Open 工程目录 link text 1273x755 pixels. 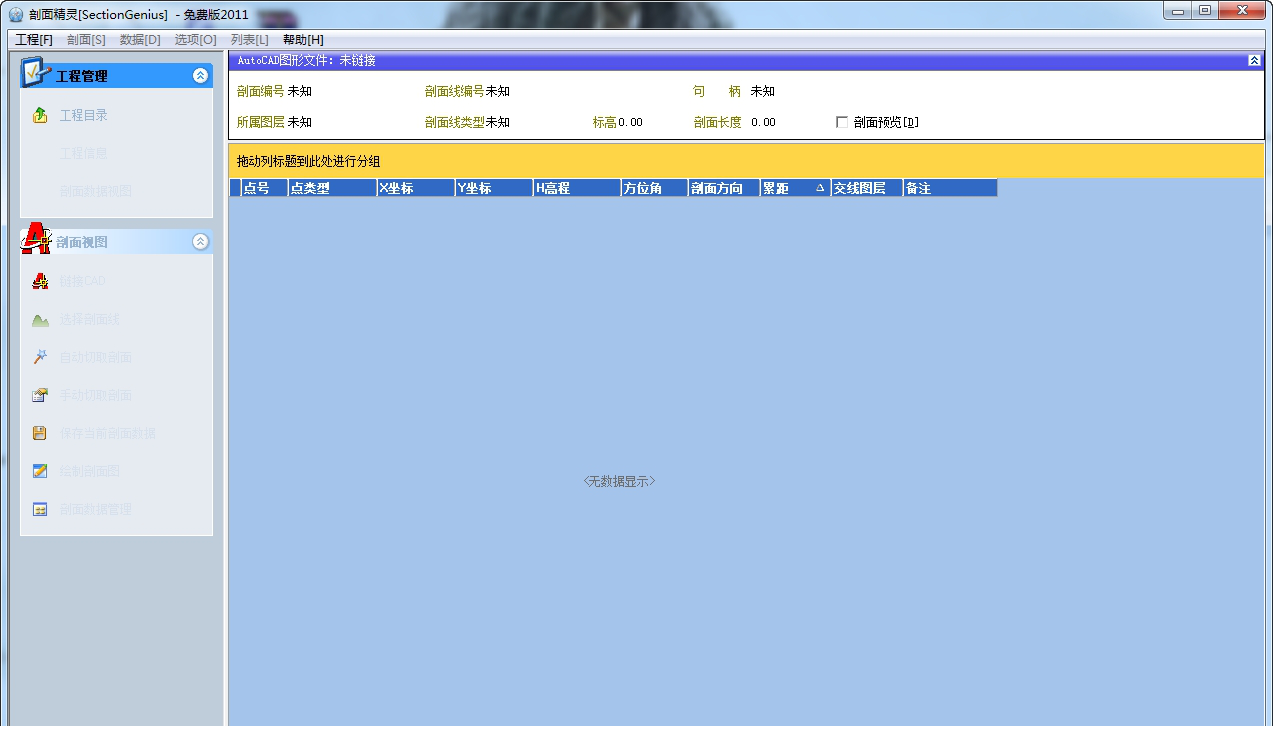click(84, 115)
